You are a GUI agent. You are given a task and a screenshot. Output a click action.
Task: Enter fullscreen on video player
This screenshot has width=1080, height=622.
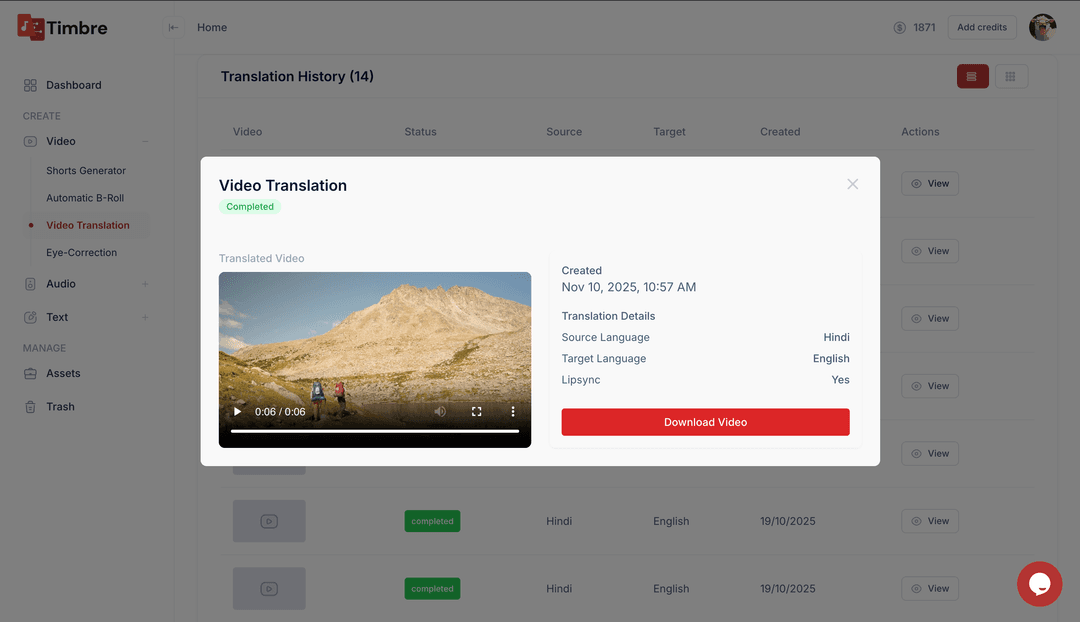(x=477, y=411)
